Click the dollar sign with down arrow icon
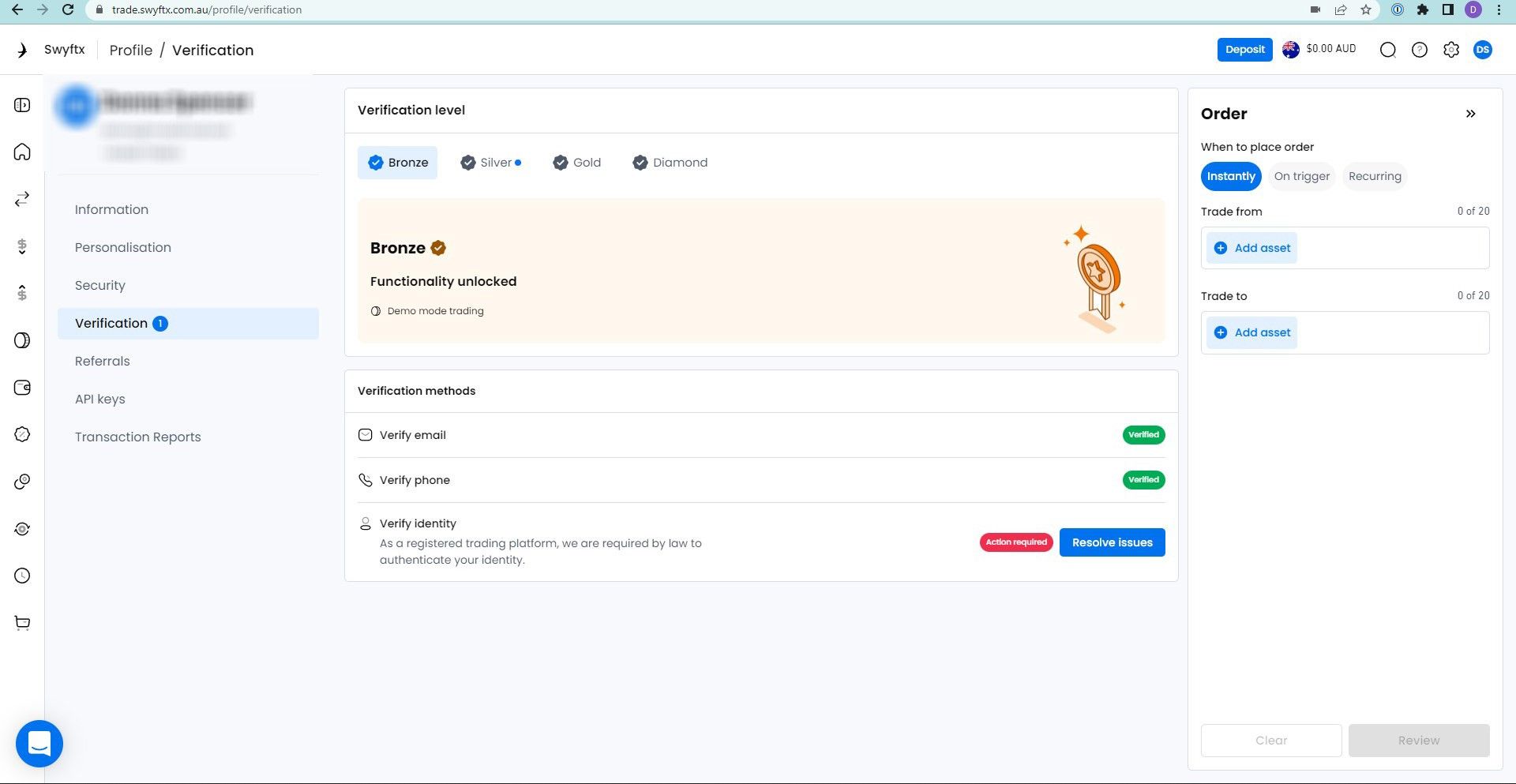 pos(22,246)
